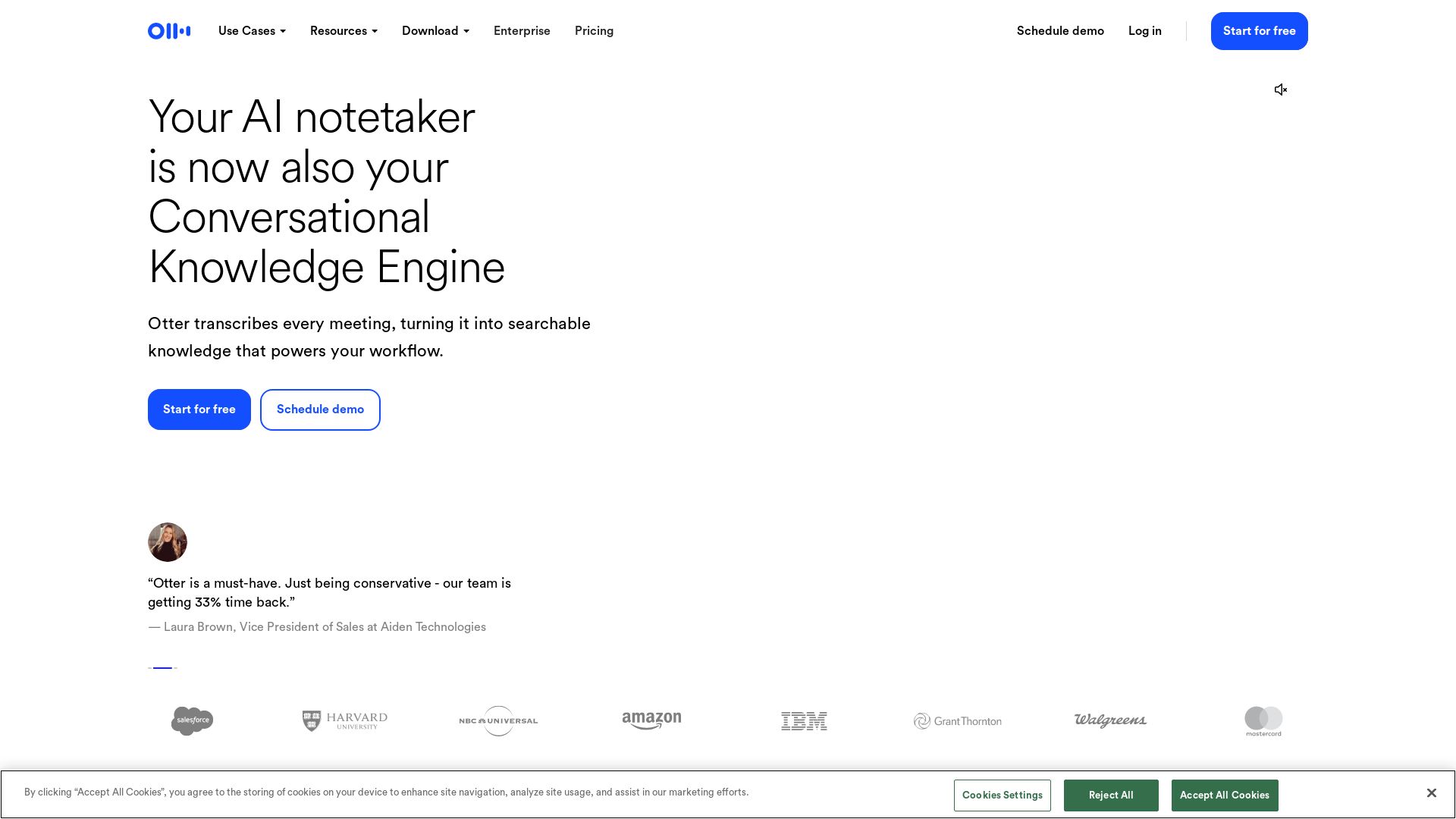
Task: Expand the Use Cases dropdown menu
Action: (252, 31)
